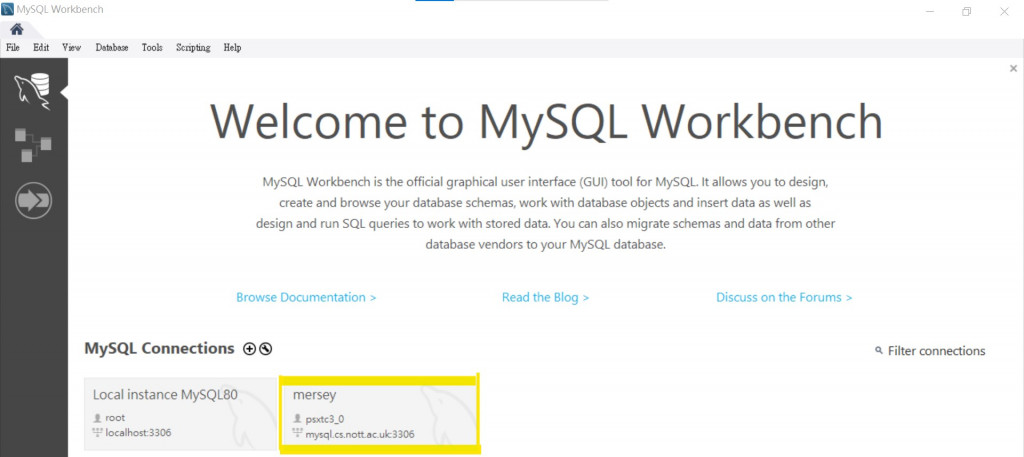Select the MySQL connections dolphin sidebar icon

click(x=33, y=91)
